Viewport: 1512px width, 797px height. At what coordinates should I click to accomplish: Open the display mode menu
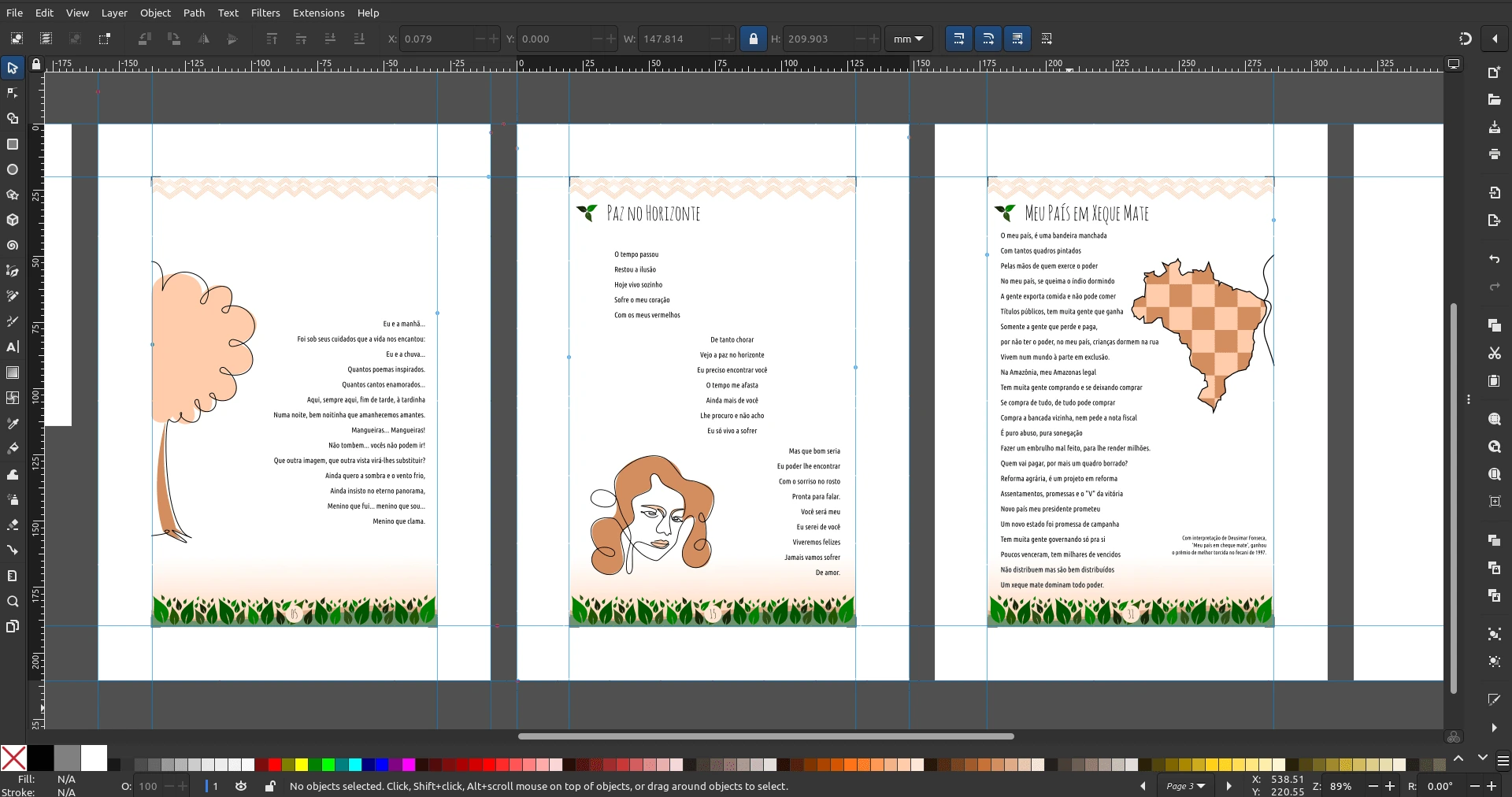tap(1454, 64)
